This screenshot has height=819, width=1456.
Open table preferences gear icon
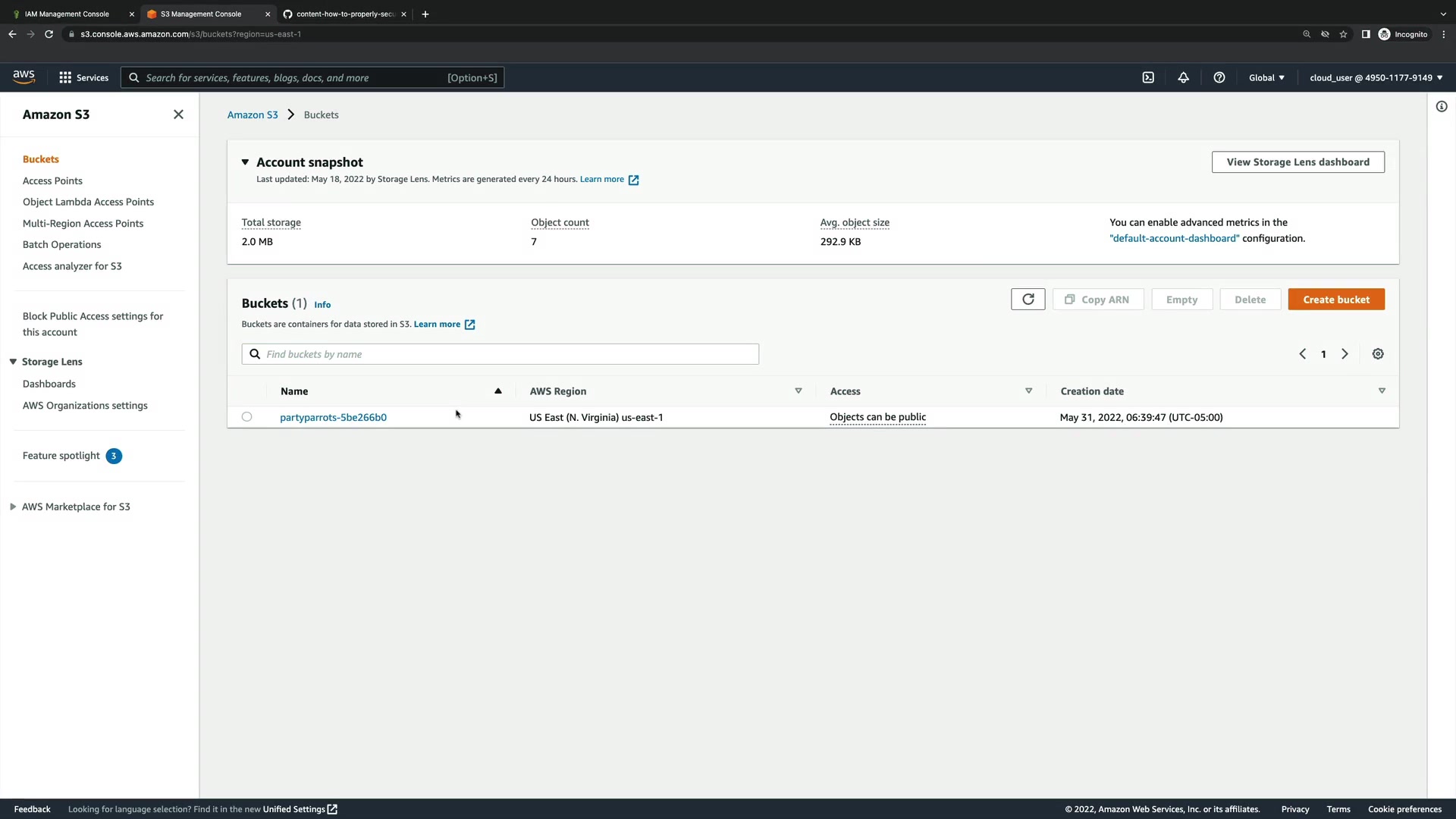1378,354
